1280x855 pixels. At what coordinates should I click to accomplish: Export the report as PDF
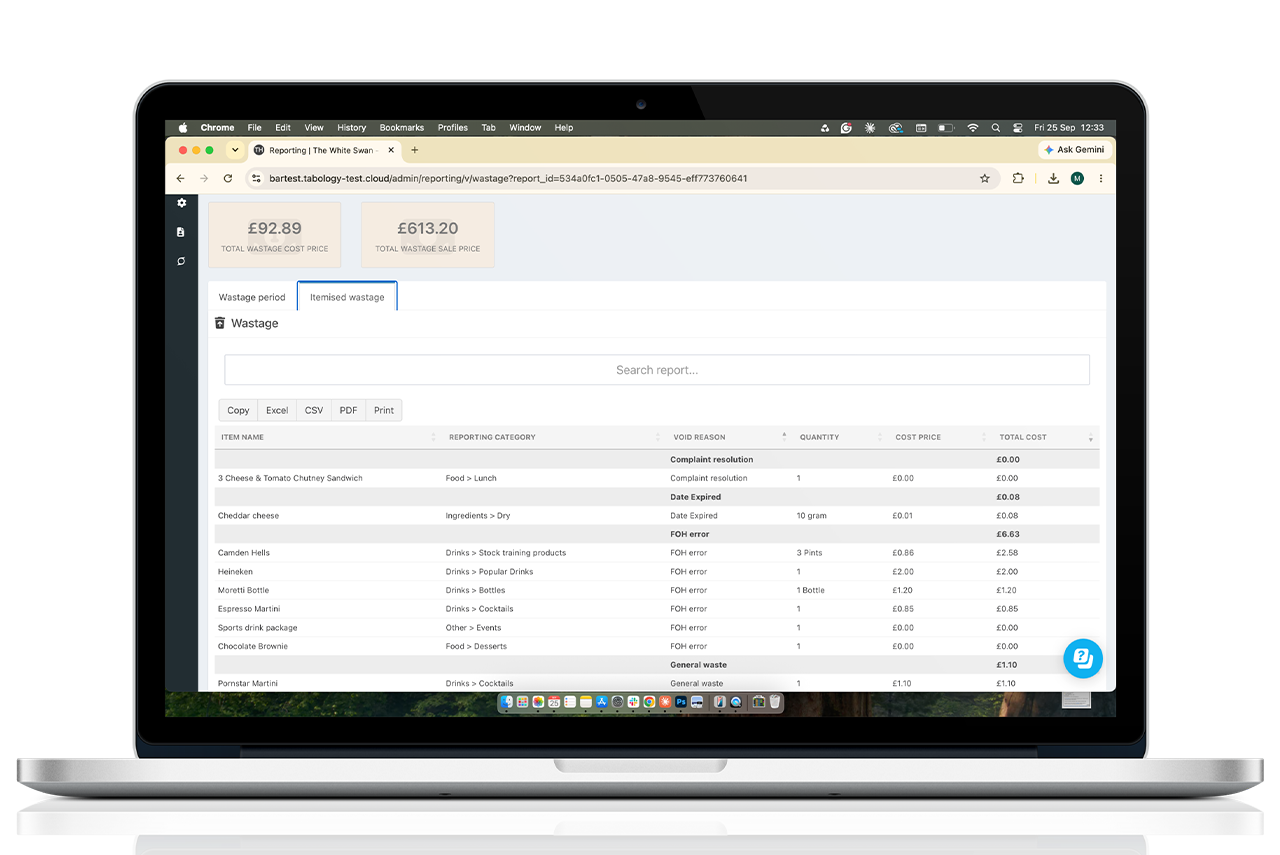pos(348,410)
